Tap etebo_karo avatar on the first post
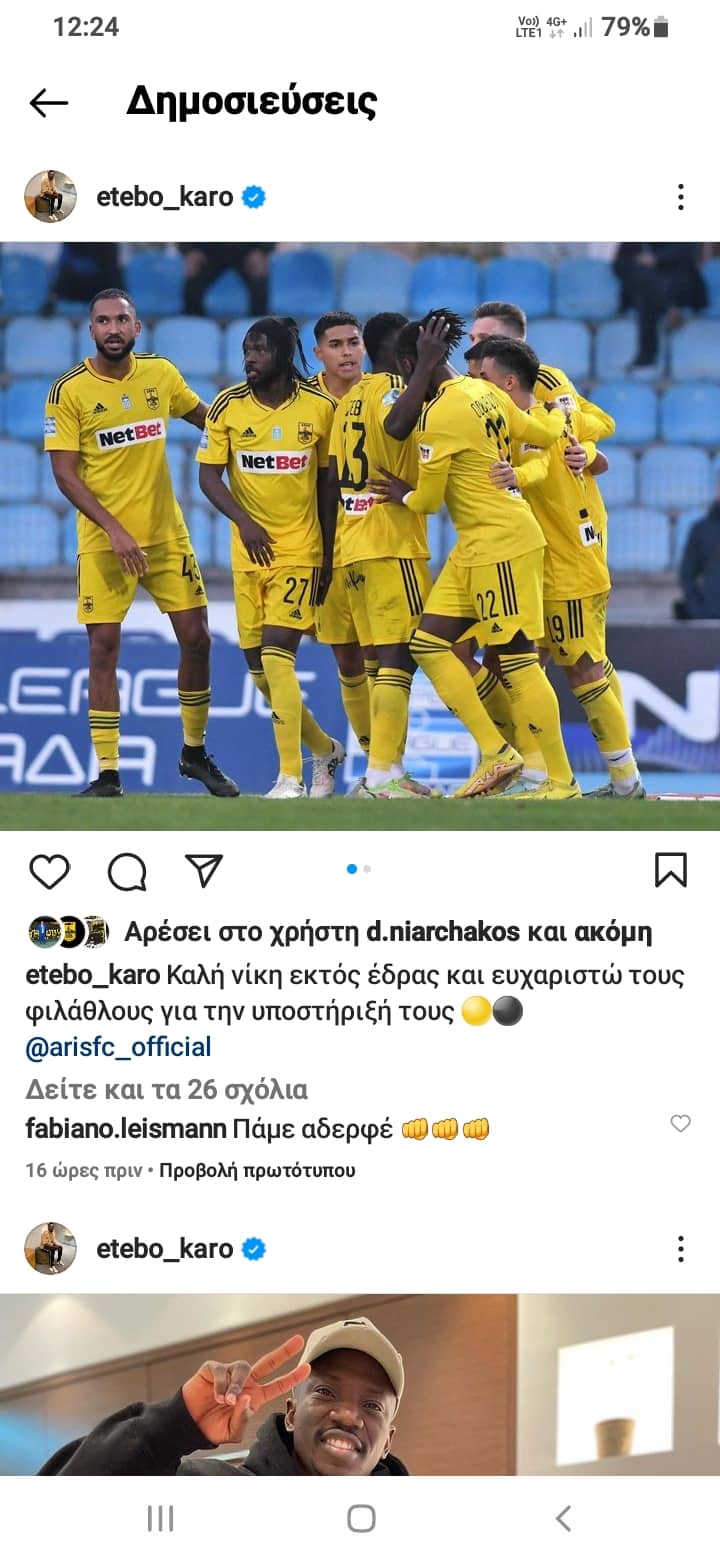Screen dimensions: 720x1560 tap(50, 196)
